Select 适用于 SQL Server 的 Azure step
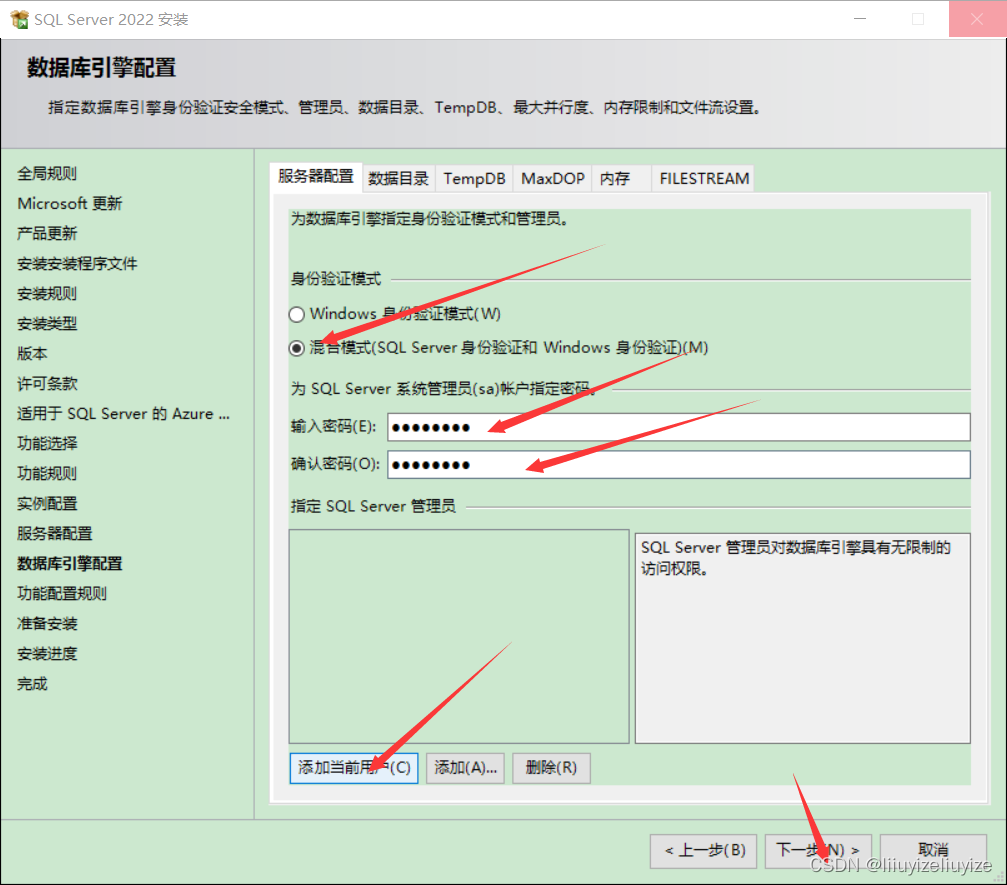 click(x=123, y=414)
